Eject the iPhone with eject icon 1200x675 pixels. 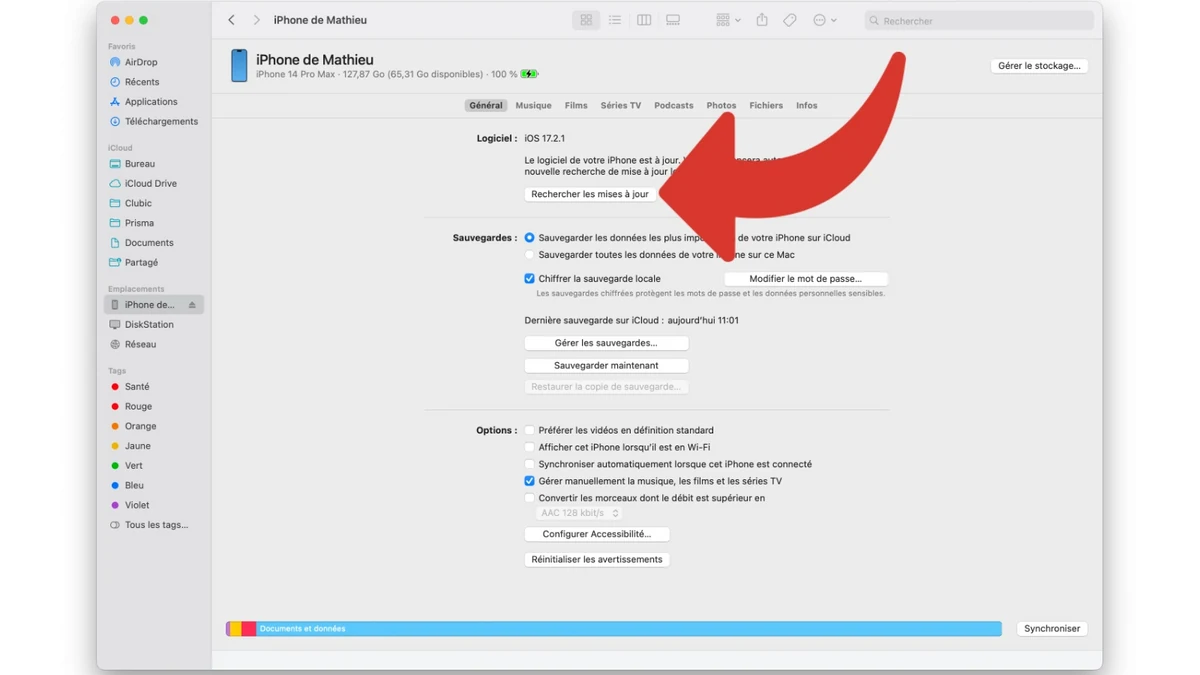192,305
